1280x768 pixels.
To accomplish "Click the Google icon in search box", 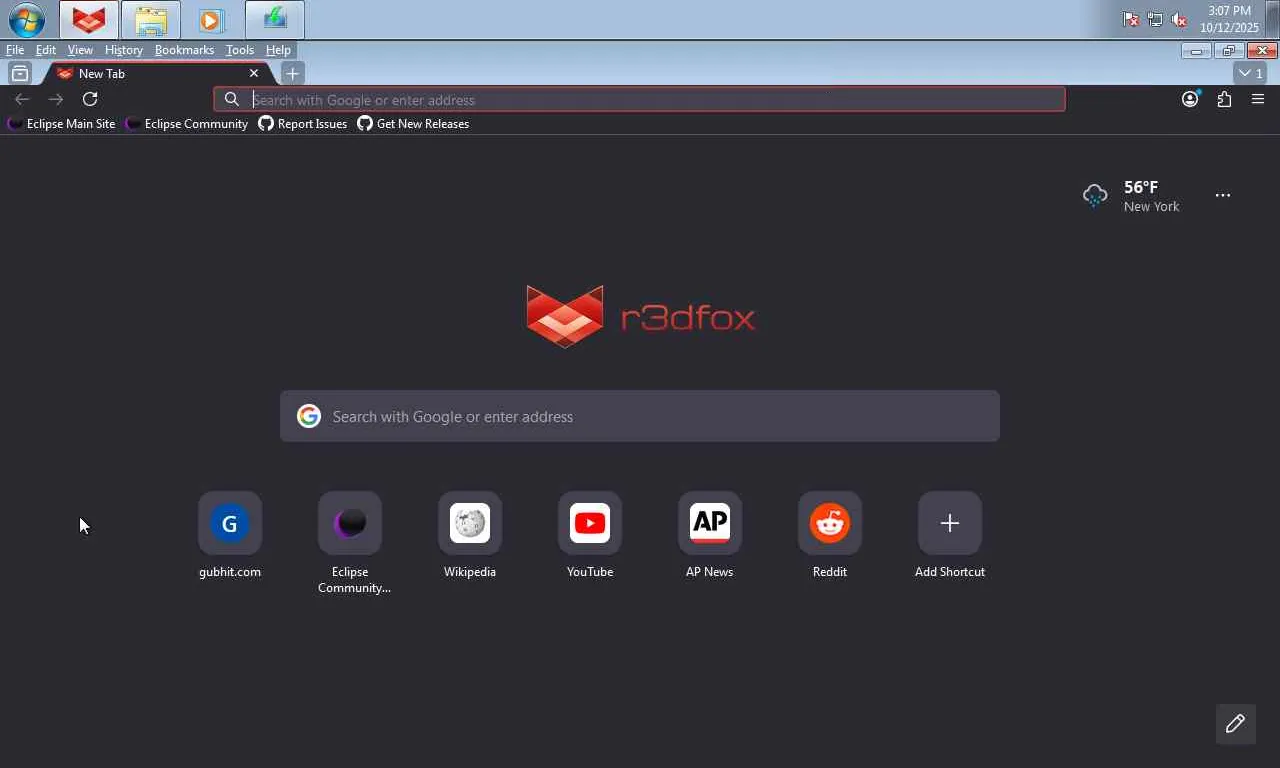I will (x=309, y=416).
